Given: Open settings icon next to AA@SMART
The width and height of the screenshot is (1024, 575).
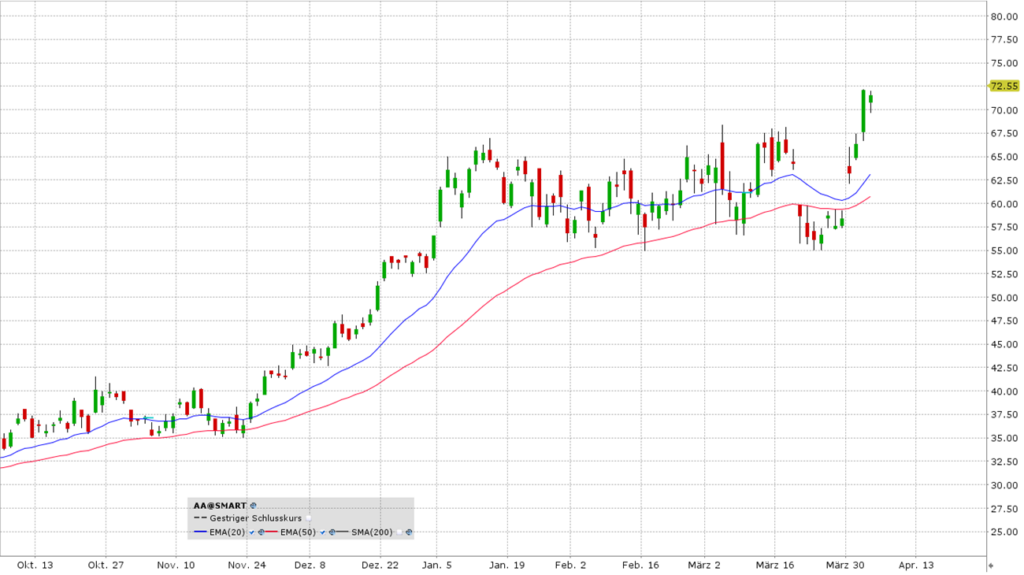Looking at the screenshot, I should click(254, 505).
